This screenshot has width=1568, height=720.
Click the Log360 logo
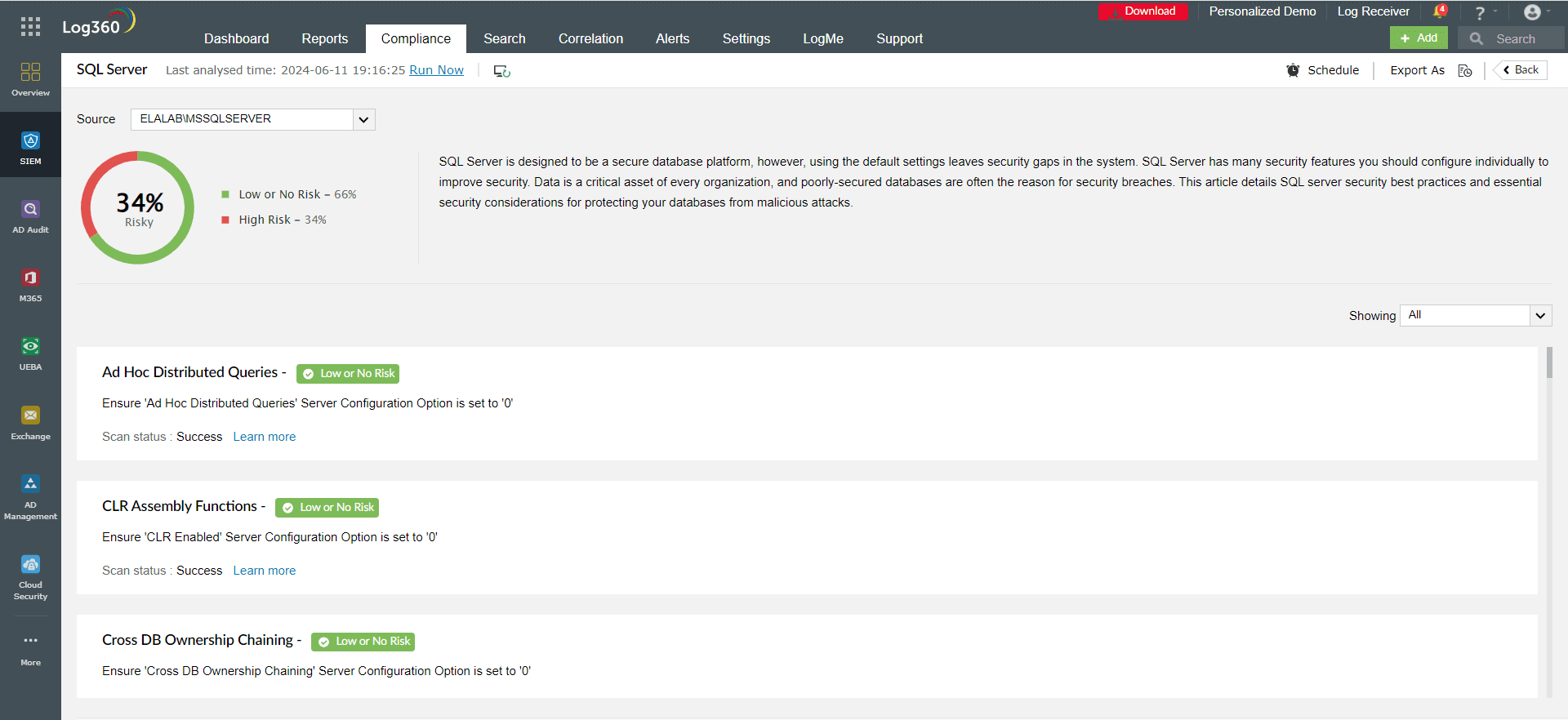click(x=99, y=23)
